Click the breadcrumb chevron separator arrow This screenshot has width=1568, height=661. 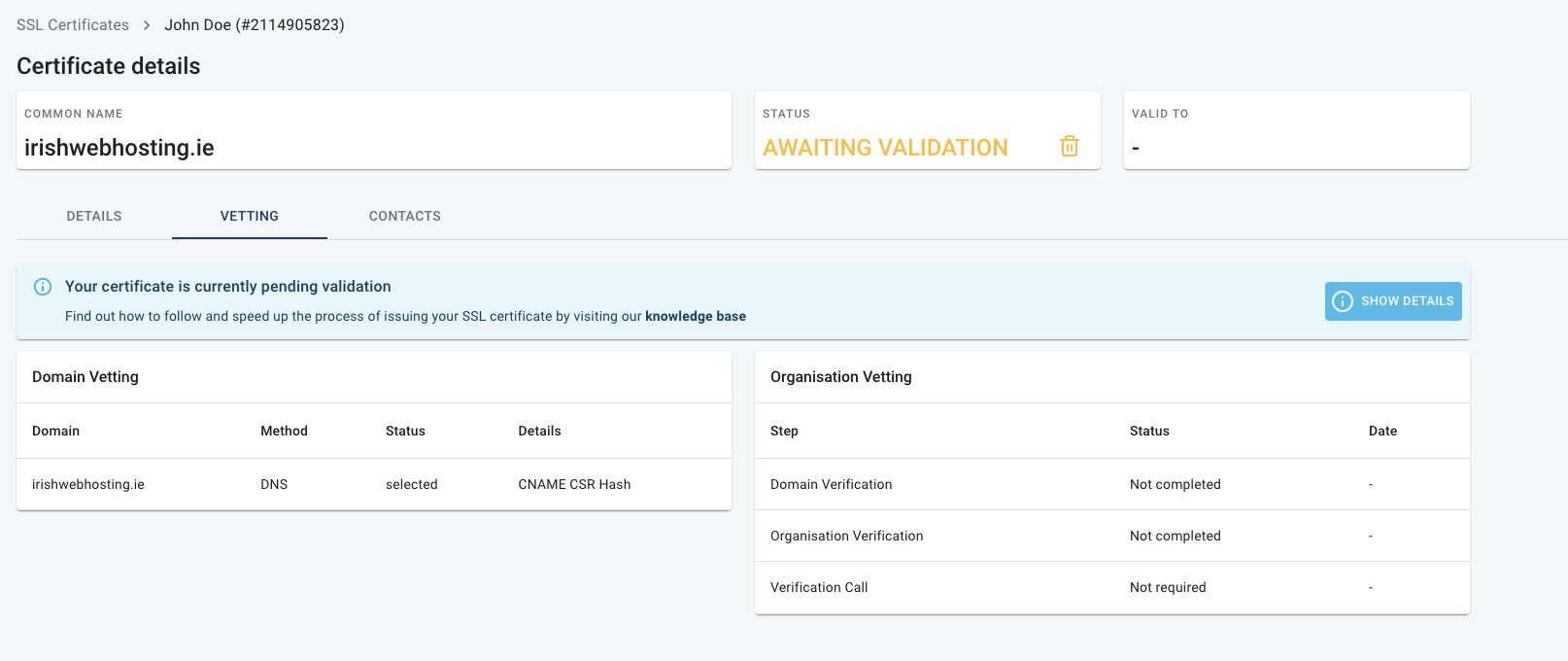[x=147, y=25]
